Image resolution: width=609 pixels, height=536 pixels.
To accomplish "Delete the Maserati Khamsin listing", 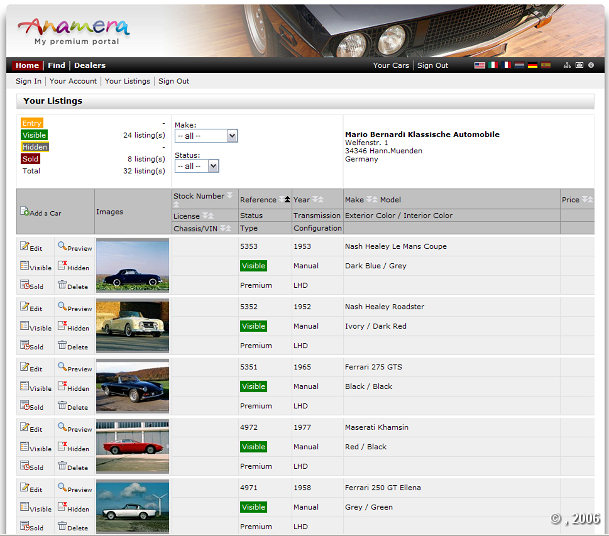I will (73, 466).
